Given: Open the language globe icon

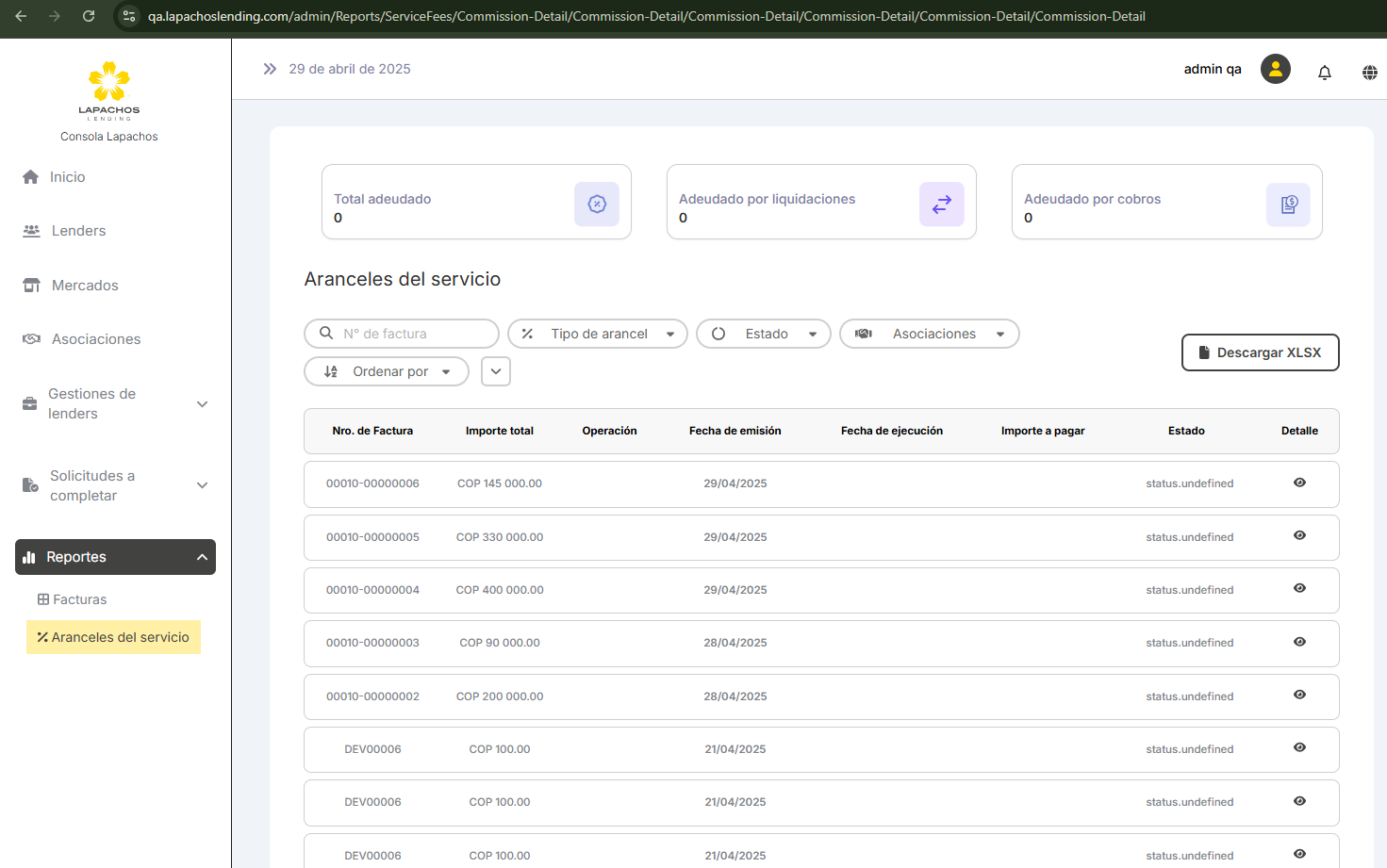Looking at the screenshot, I should pos(1369,72).
